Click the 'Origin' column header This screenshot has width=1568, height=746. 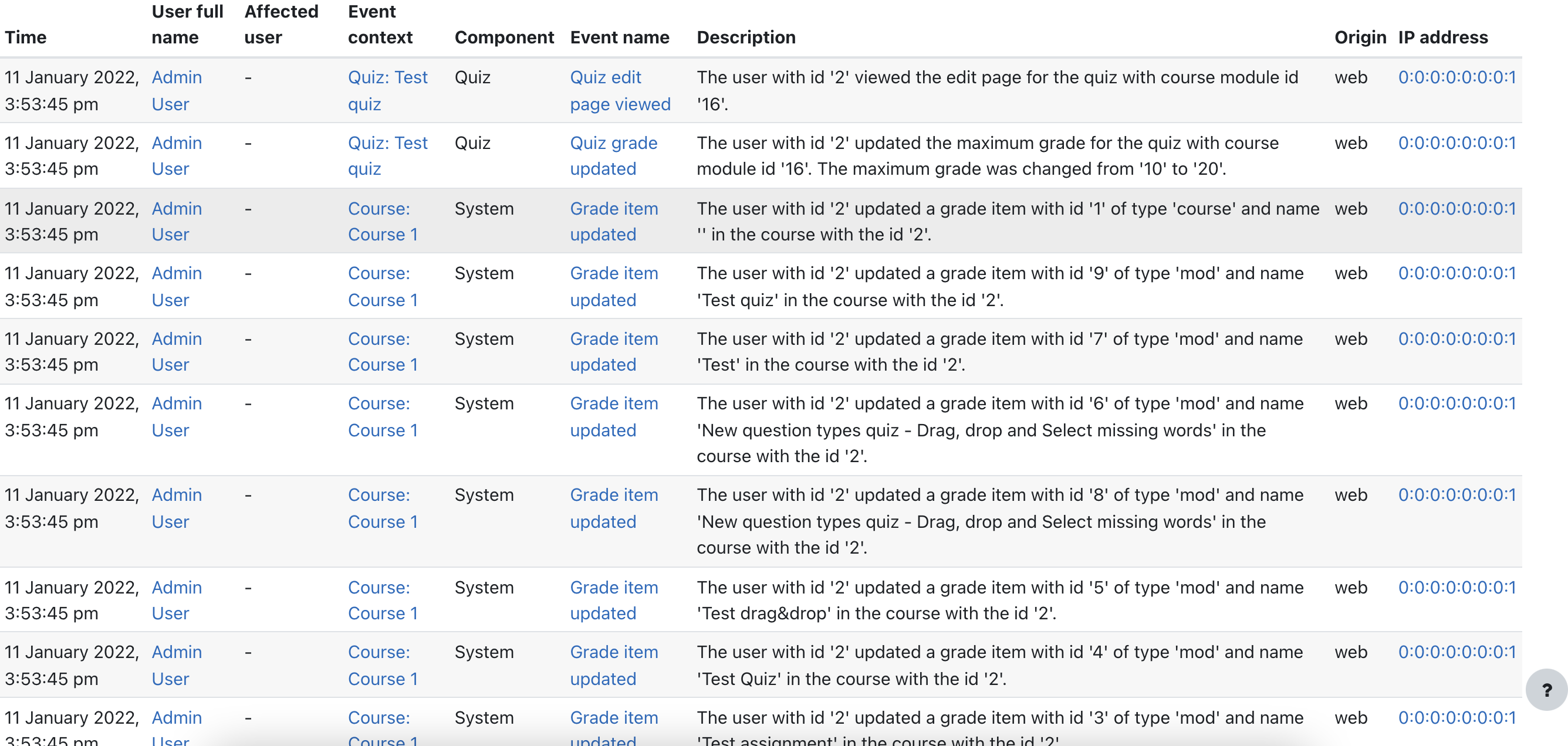pos(1360,37)
